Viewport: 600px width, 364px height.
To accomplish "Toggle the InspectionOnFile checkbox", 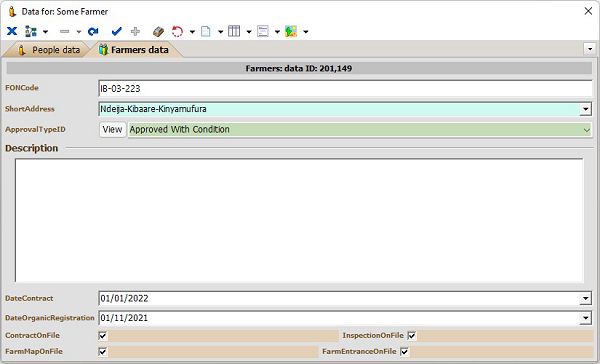I will (412, 336).
